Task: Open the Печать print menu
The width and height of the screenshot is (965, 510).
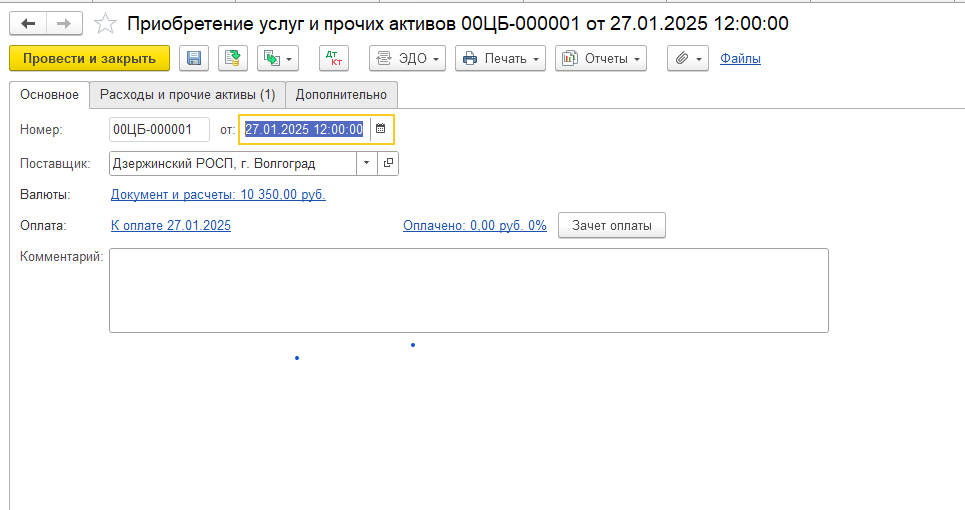Action: 500,59
